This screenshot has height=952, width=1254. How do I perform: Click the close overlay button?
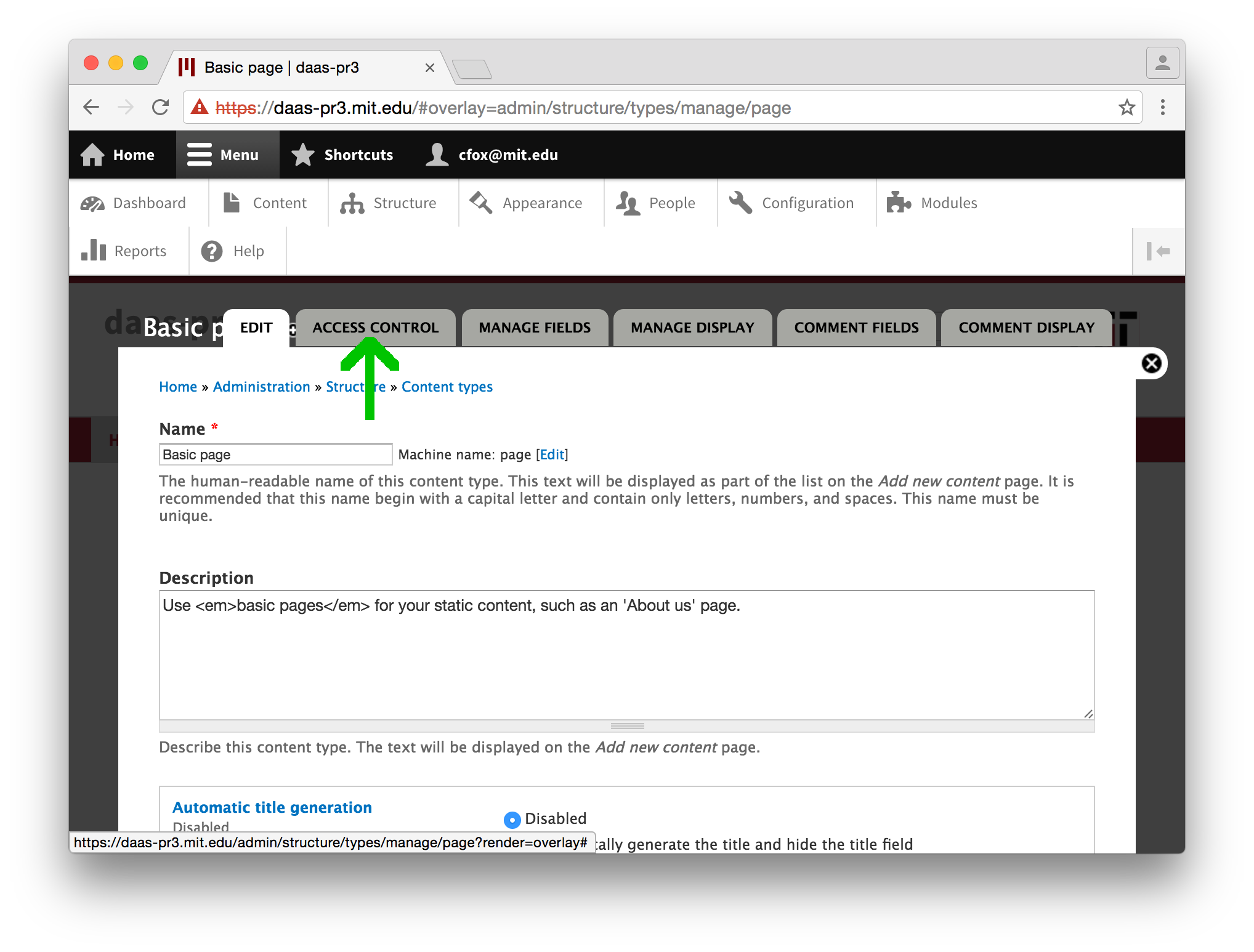point(1151,363)
